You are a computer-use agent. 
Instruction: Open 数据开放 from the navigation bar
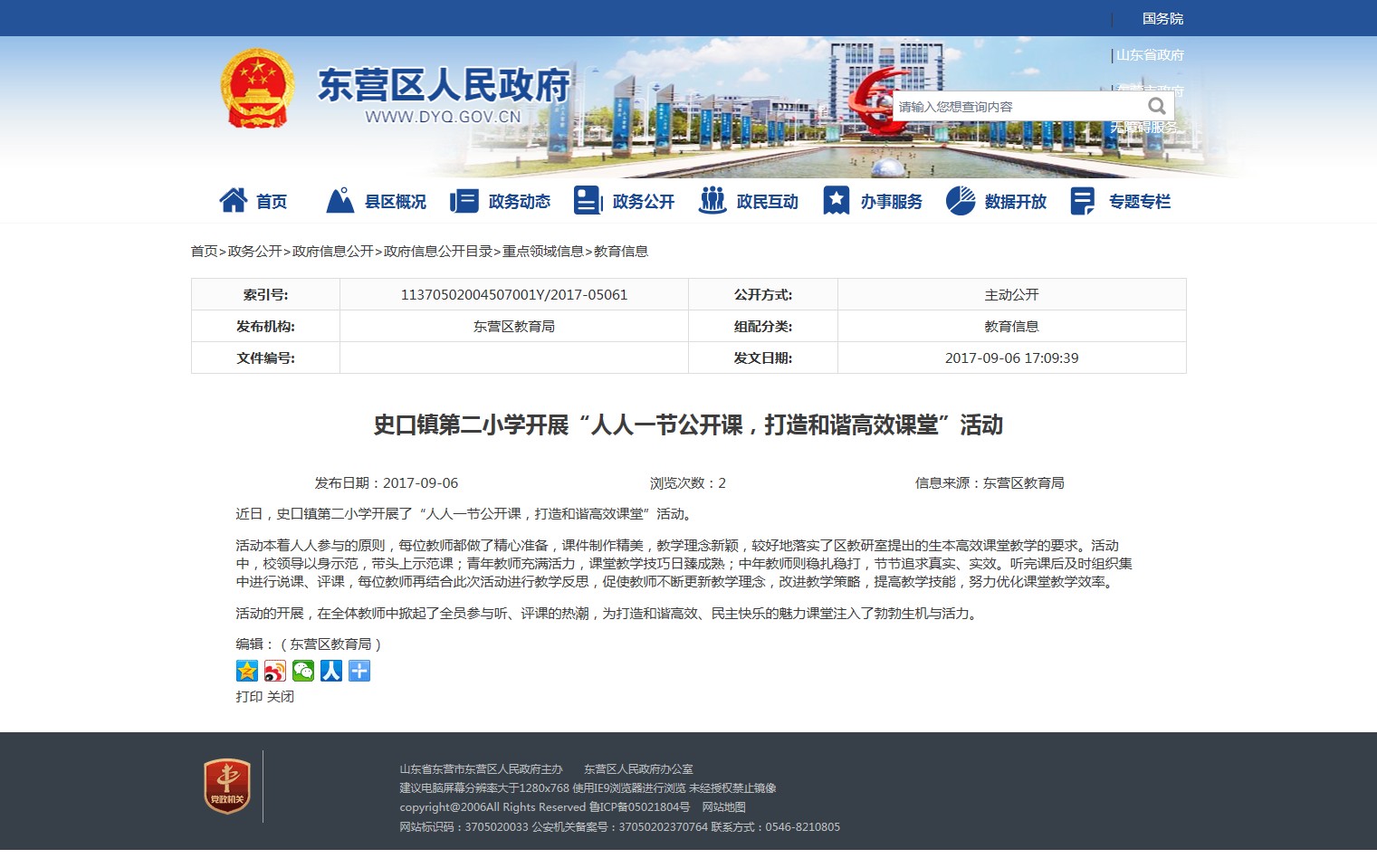pos(997,201)
